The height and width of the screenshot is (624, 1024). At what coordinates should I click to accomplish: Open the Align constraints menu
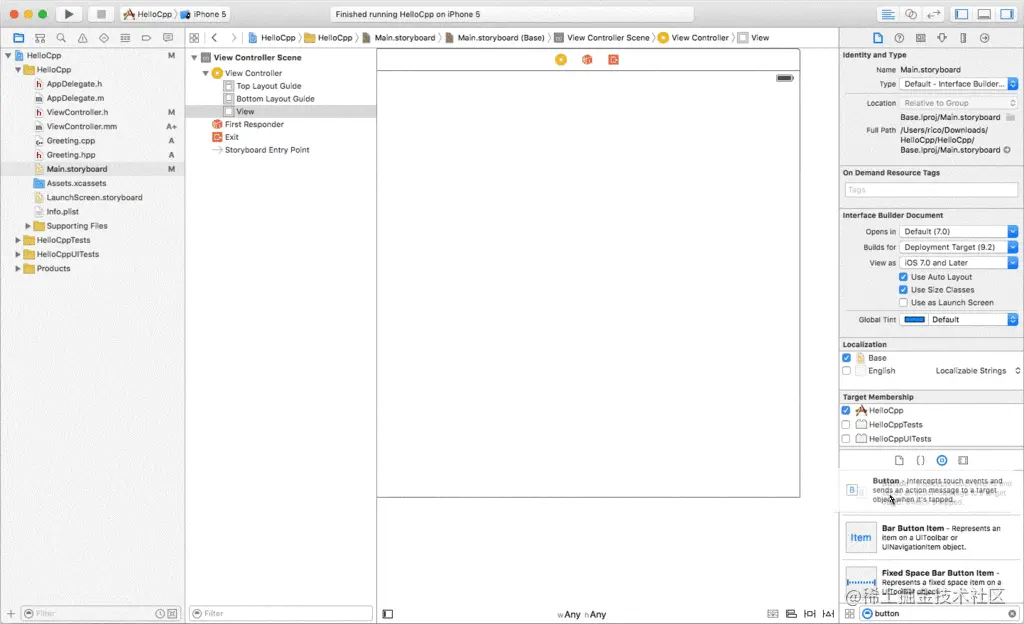[792, 614]
